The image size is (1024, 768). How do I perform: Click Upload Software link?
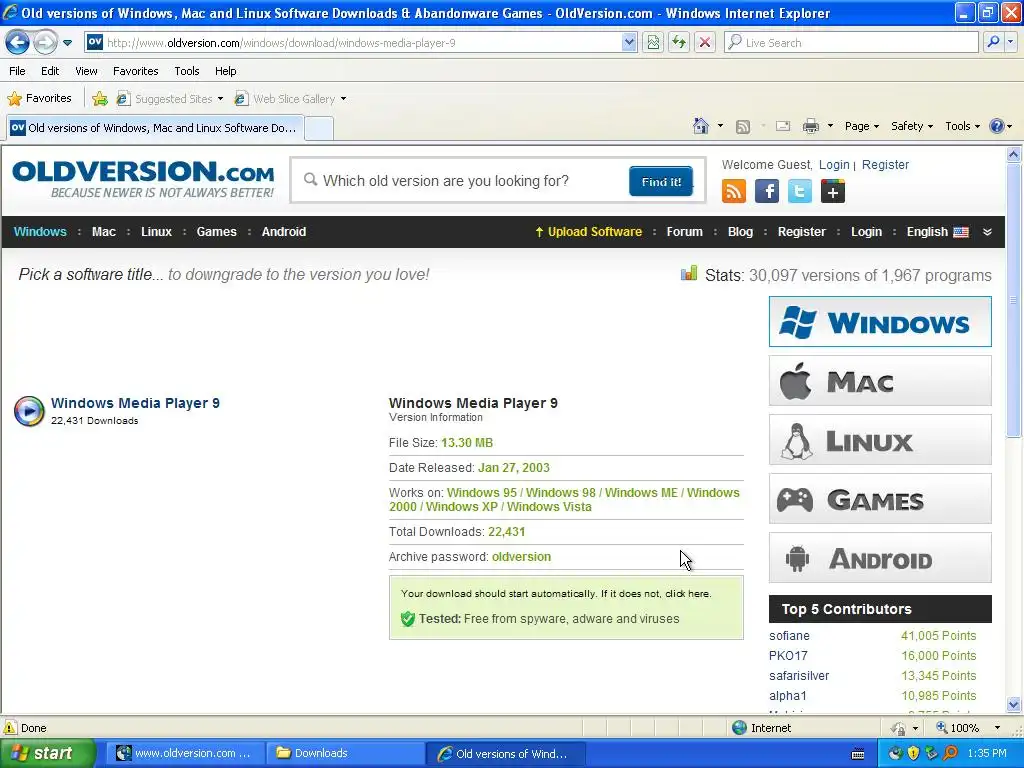click(x=588, y=232)
